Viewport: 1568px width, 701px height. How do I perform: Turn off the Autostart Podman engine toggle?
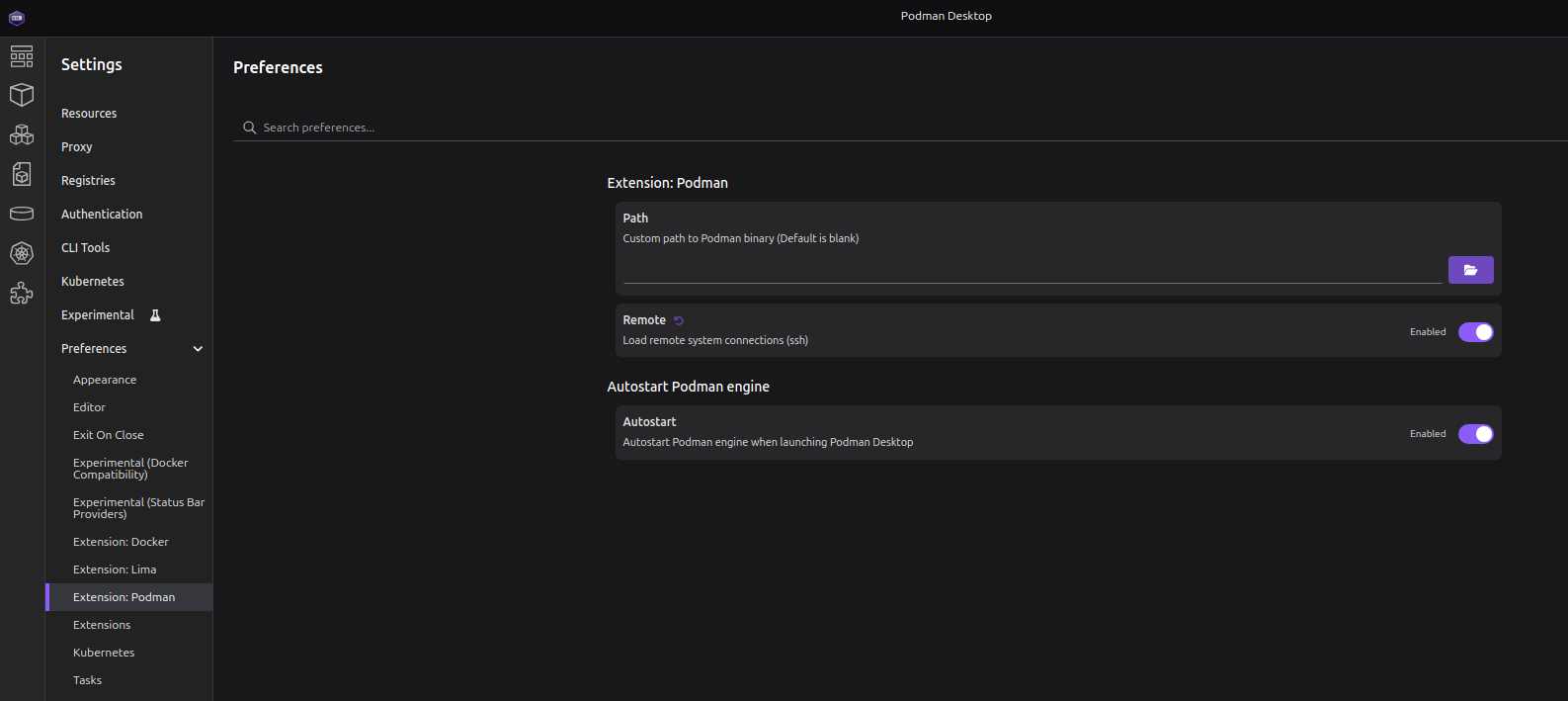click(x=1476, y=434)
